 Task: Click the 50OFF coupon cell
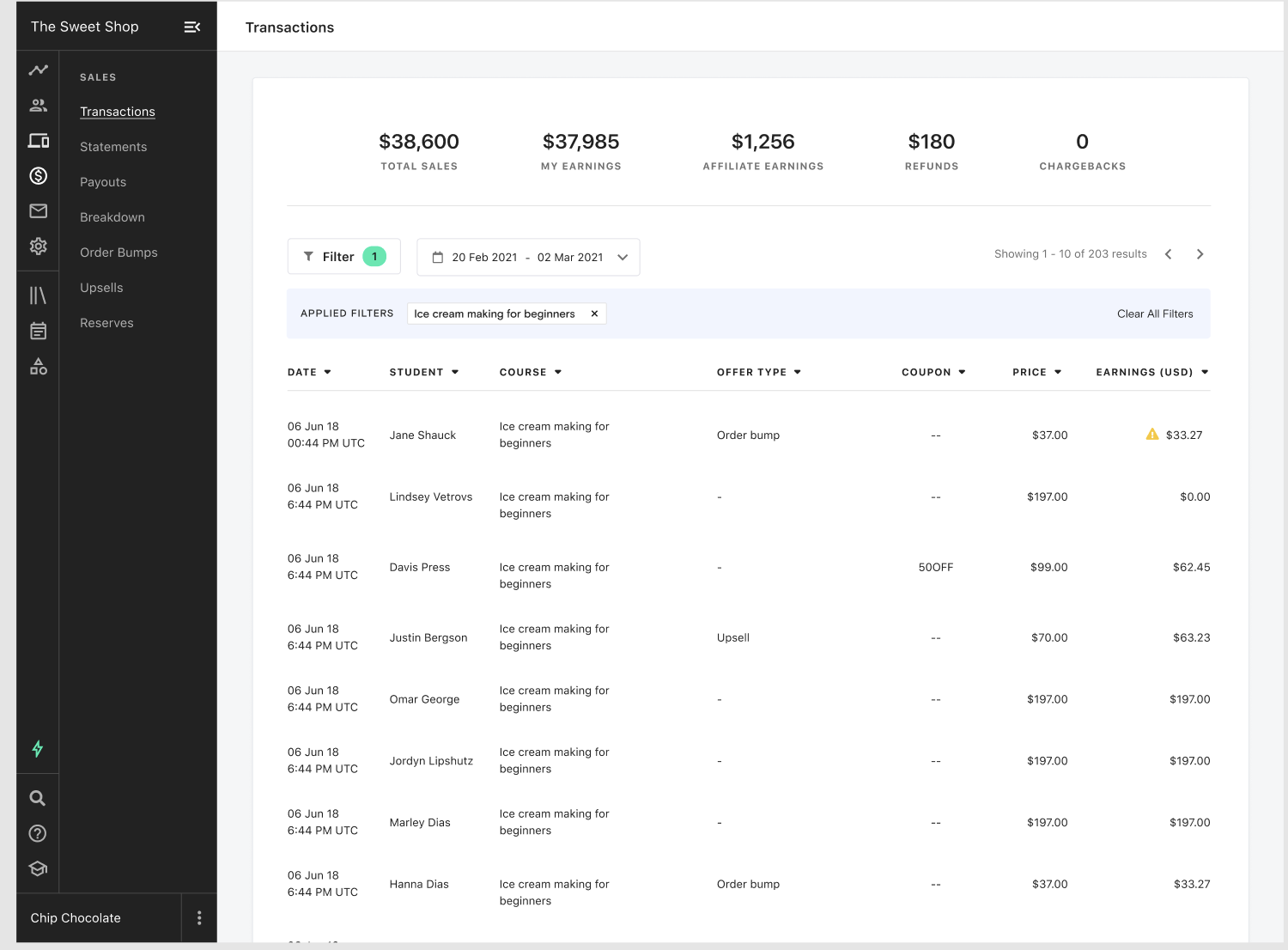[936, 567]
